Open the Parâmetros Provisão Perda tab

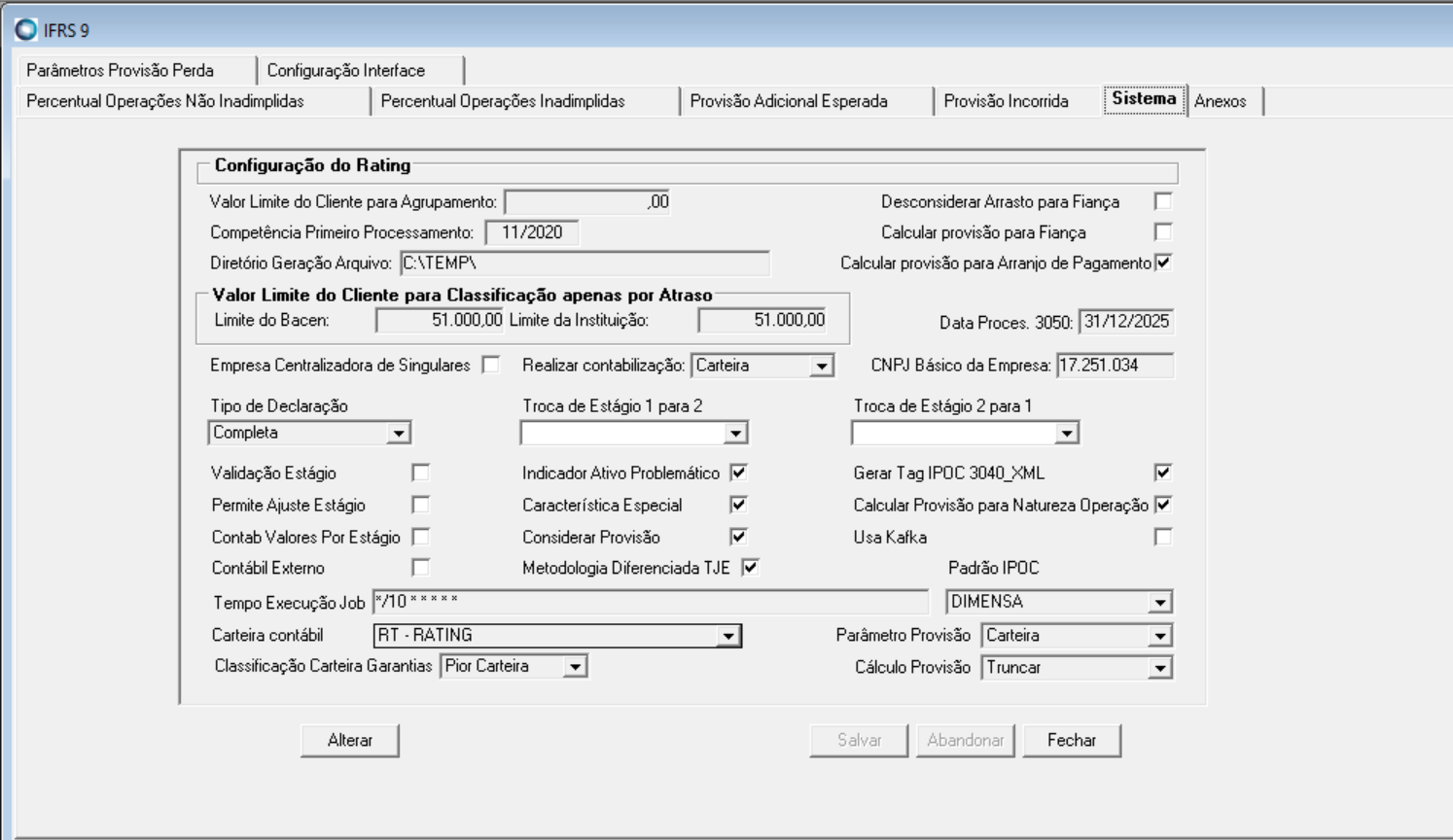click(136, 71)
